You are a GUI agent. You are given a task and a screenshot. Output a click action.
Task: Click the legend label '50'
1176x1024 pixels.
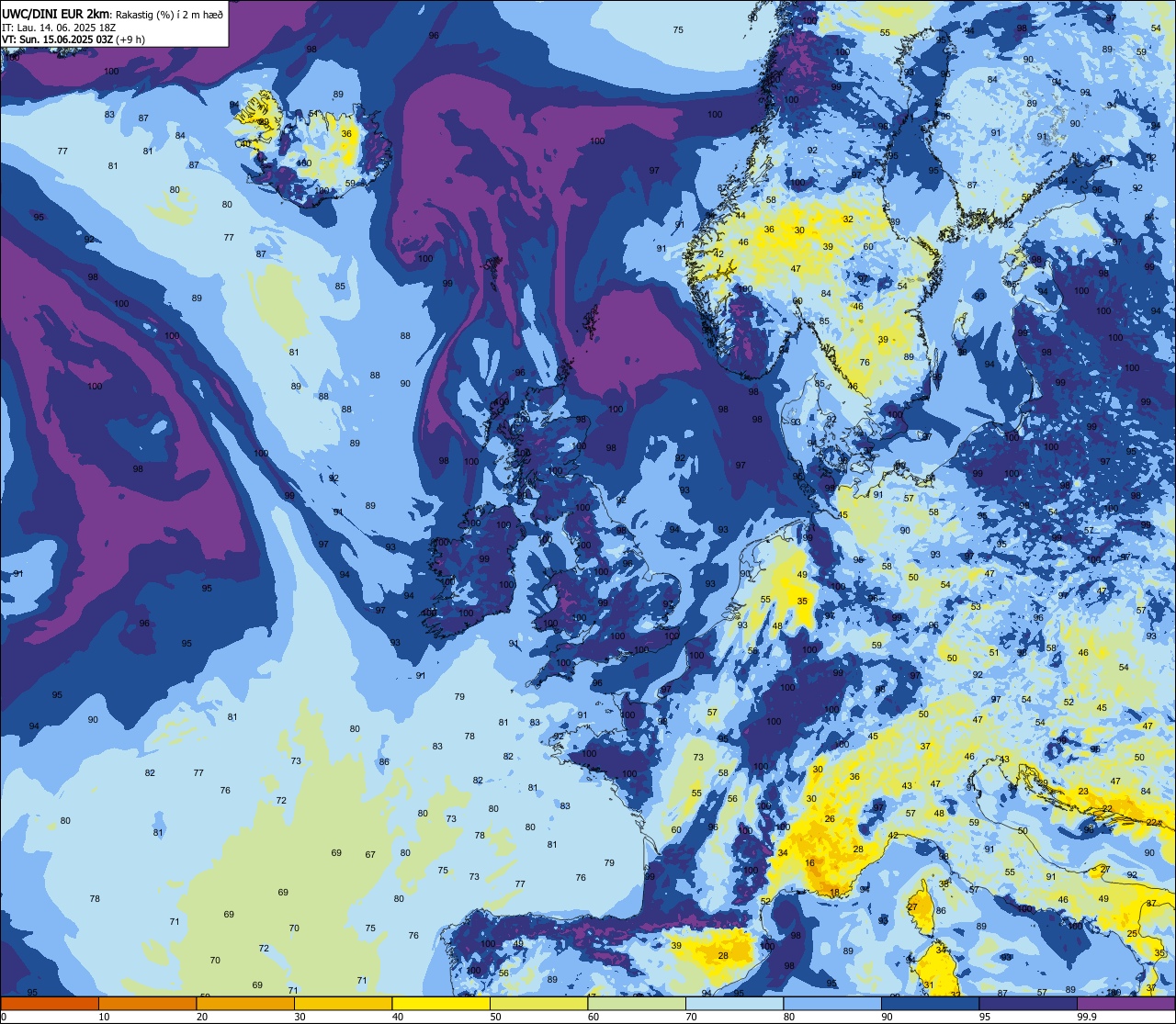(495, 1016)
